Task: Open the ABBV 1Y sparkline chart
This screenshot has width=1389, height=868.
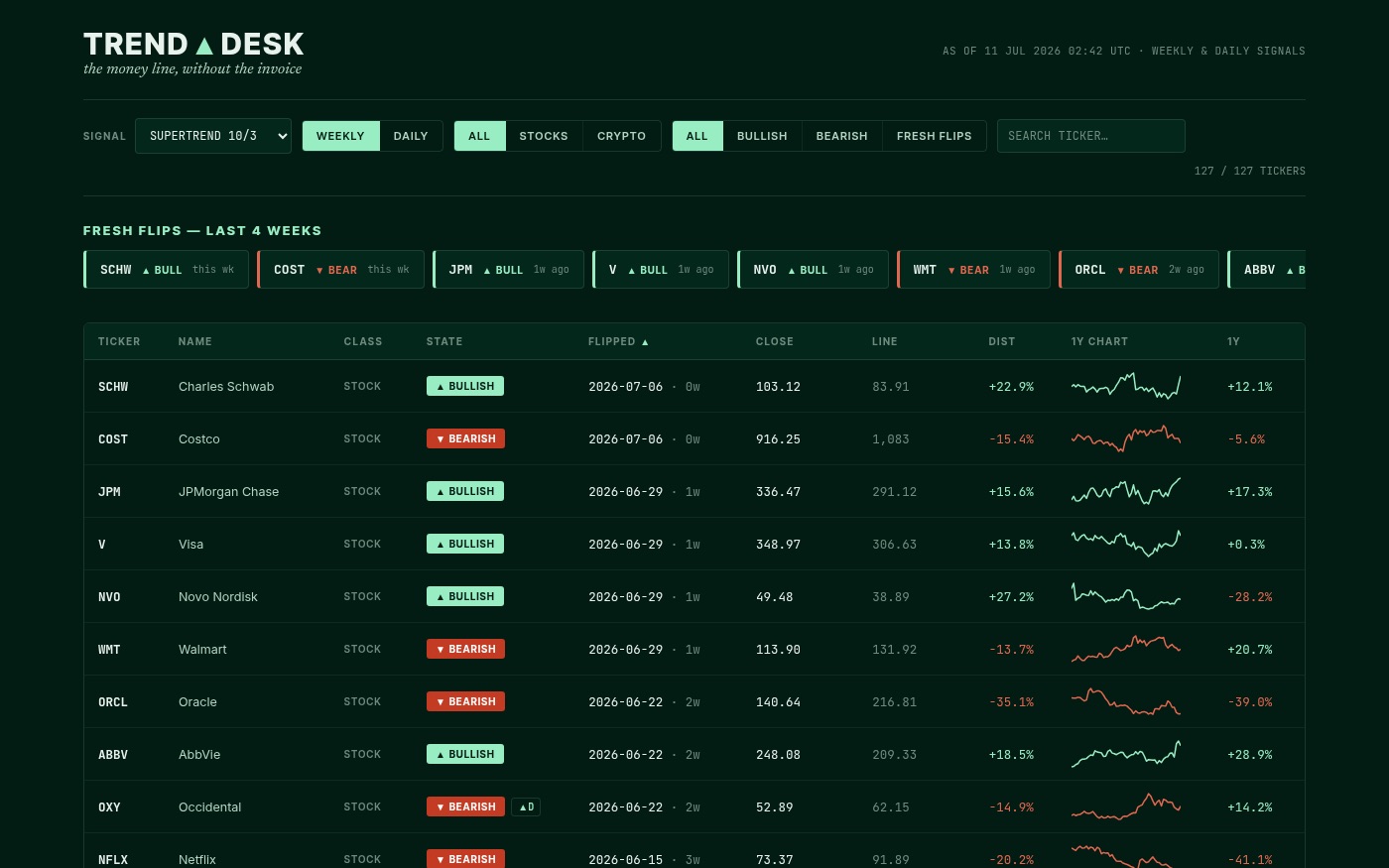Action: coord(1126,754)
